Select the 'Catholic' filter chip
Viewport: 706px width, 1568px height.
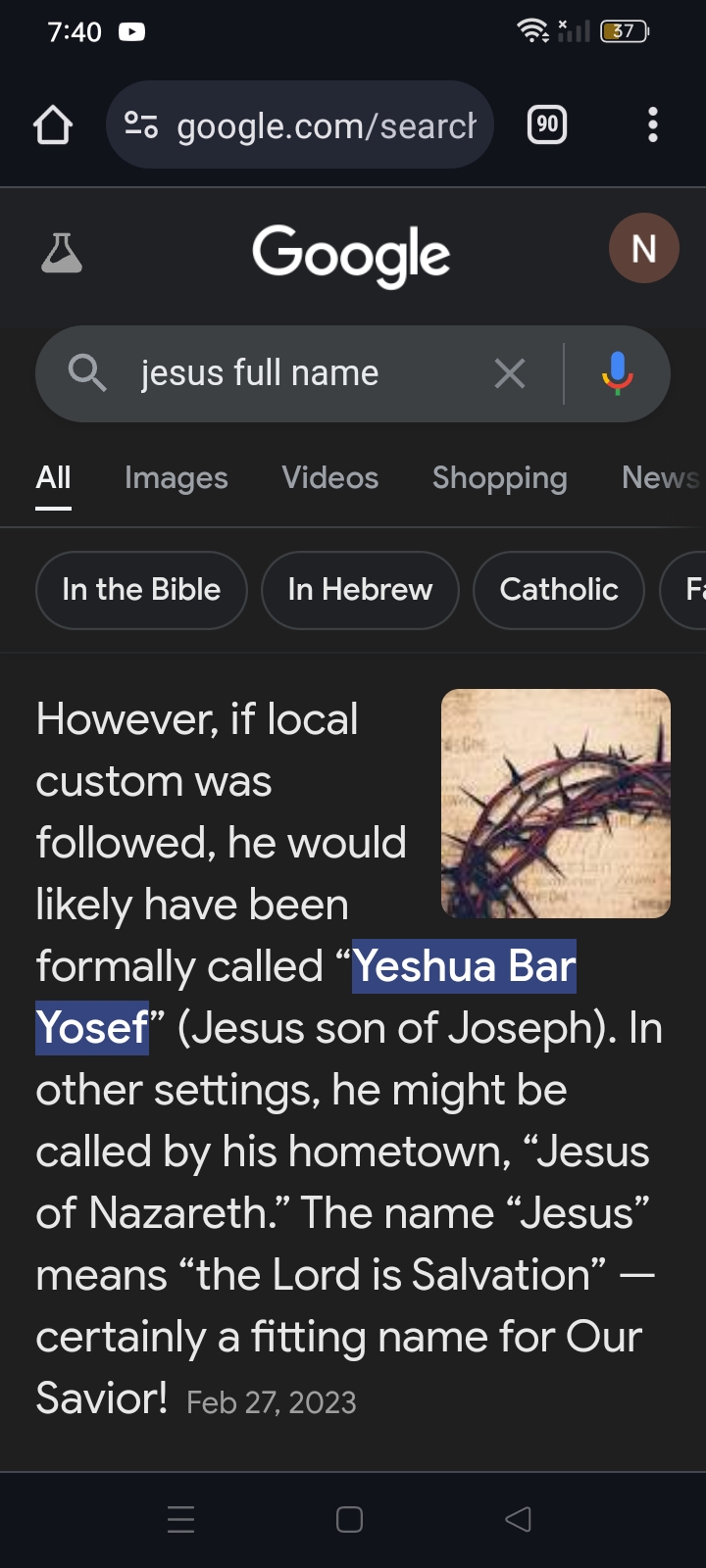(559, 590)
